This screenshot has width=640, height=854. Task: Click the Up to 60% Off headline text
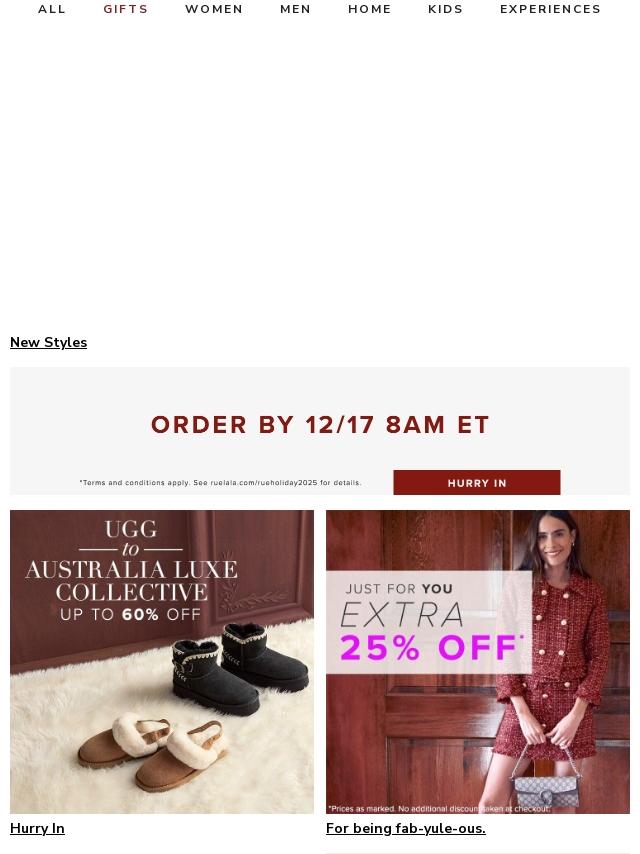pyautogui.click(x=131, y=614)
